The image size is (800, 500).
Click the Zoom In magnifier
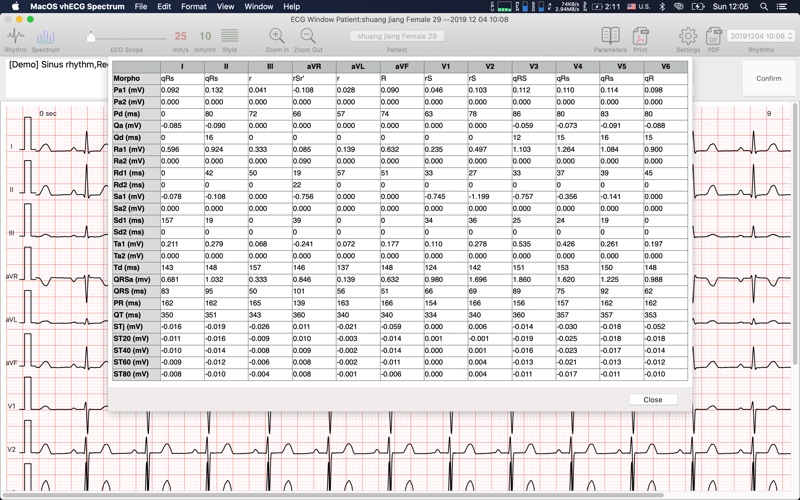point(277,36)
